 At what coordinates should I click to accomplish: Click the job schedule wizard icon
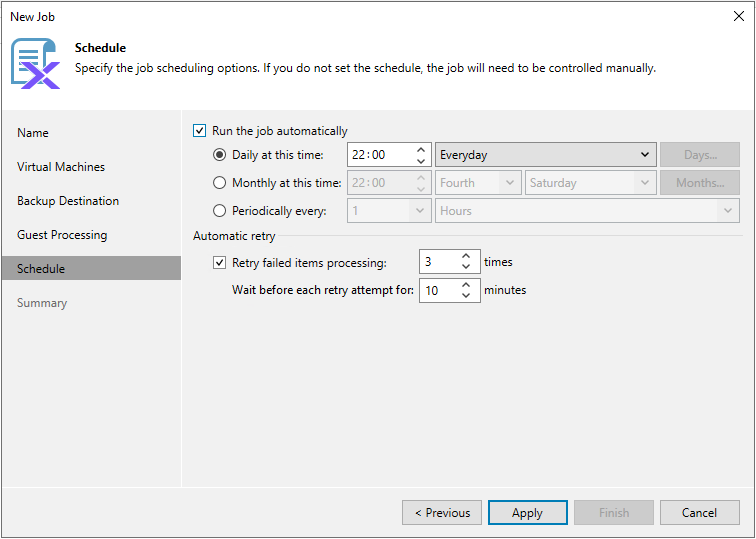[36, 64]
